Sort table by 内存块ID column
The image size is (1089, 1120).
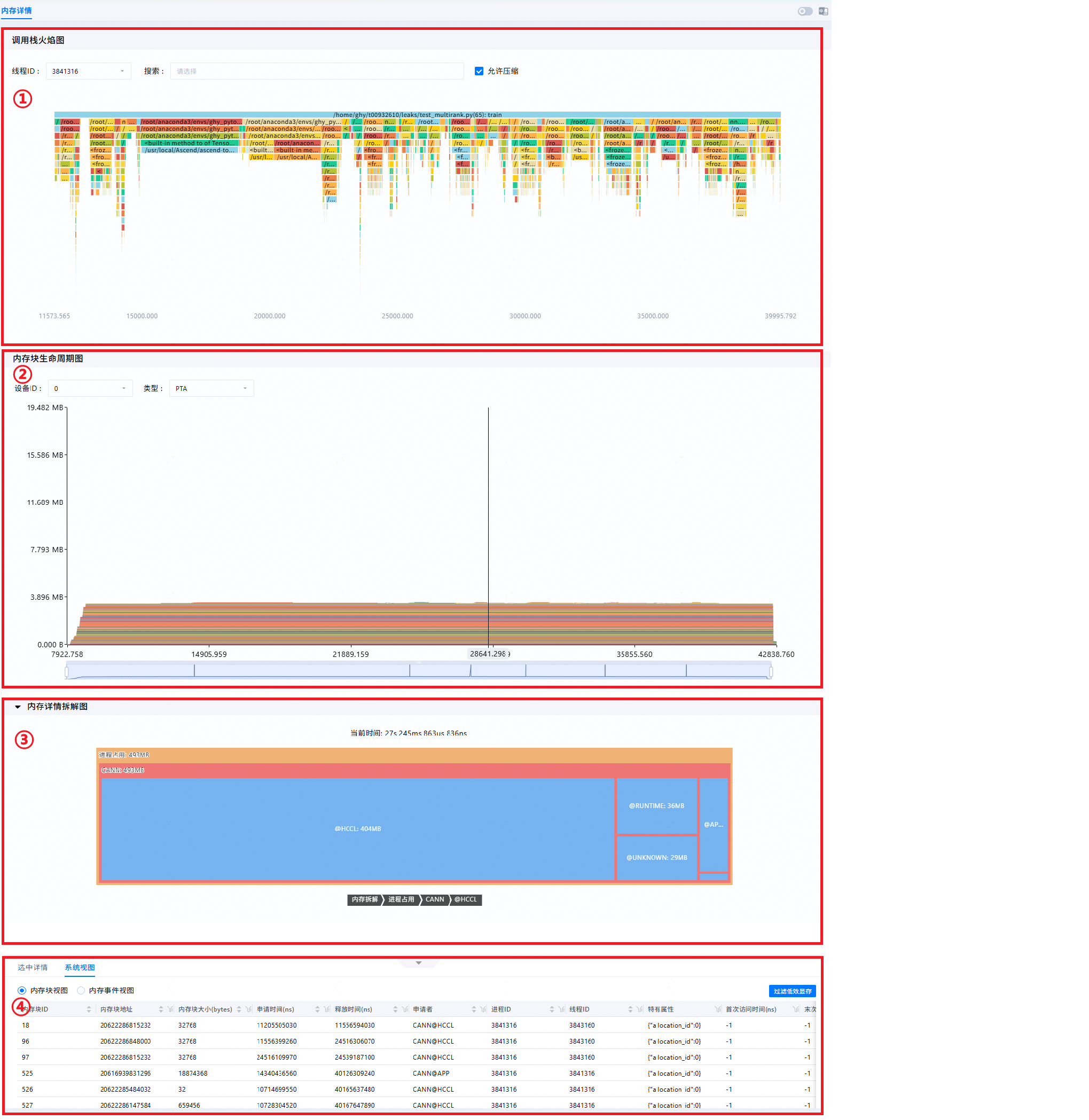[x=89, y=1009]
